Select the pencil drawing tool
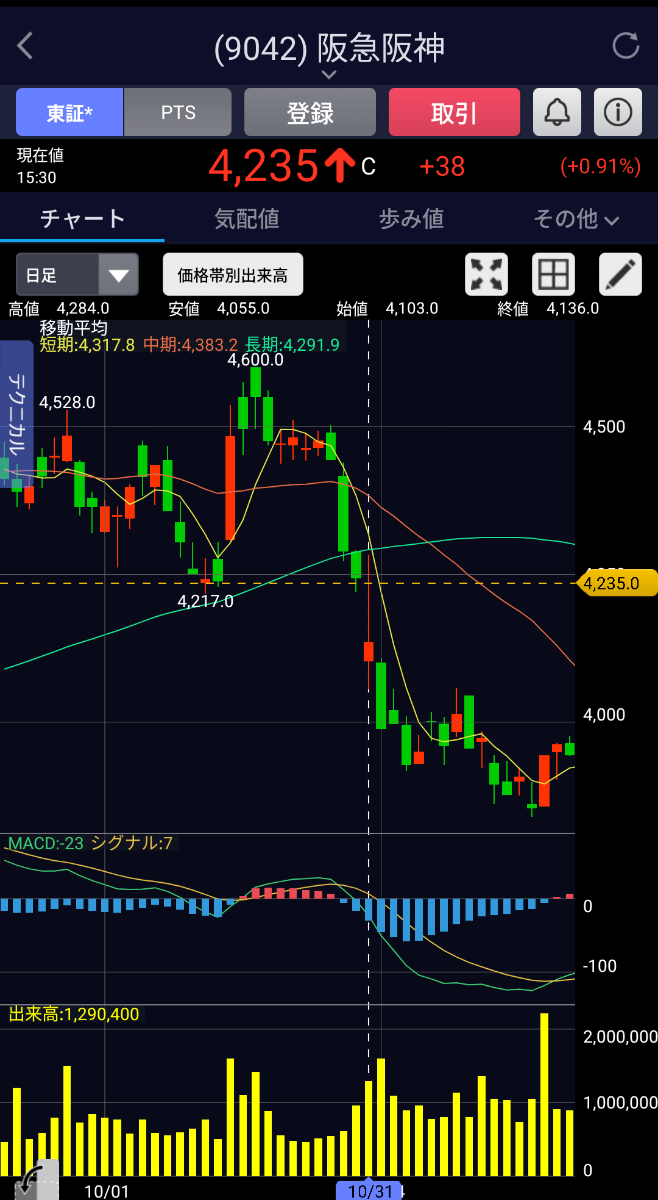Image resolution: width=658 pixels, height=1200 pixels. pyautogui.click(x=620, y=274)
